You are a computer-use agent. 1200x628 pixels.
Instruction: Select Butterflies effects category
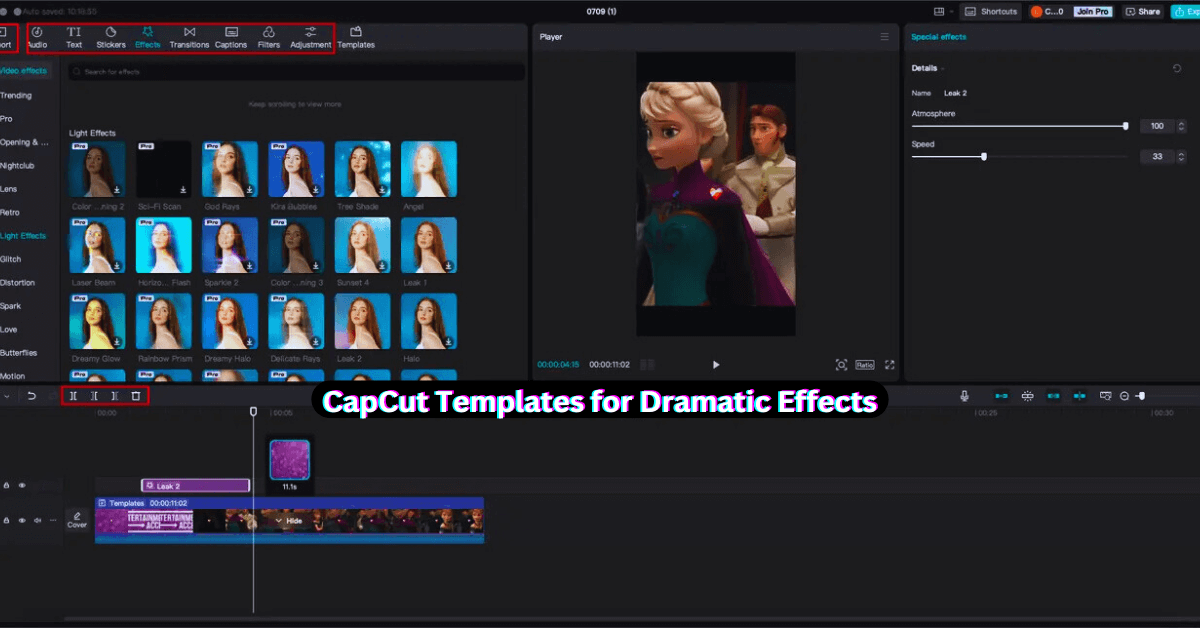[x=19, y=353]
